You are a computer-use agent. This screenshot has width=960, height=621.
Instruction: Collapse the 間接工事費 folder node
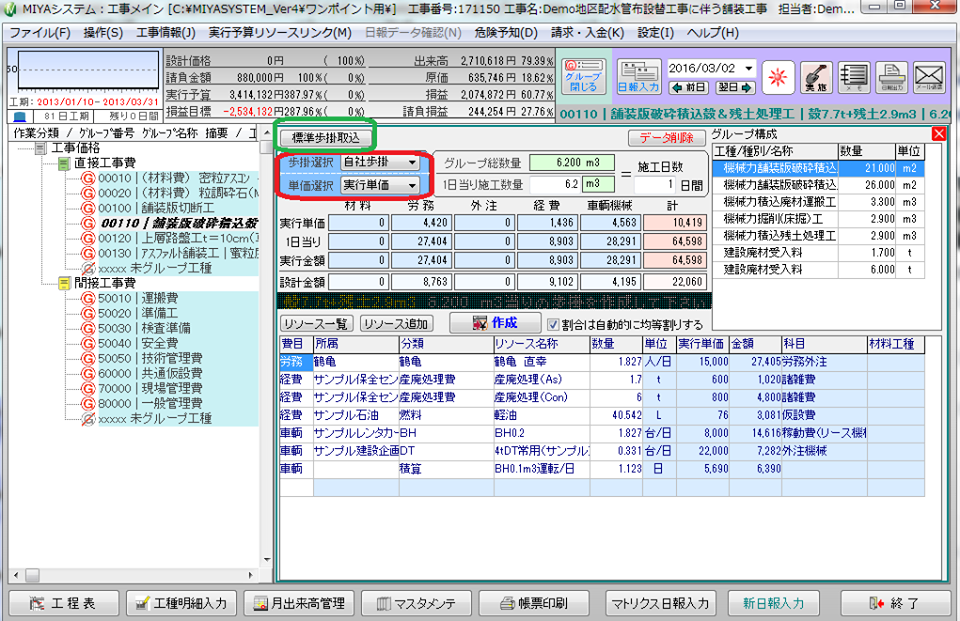point(64,283)
